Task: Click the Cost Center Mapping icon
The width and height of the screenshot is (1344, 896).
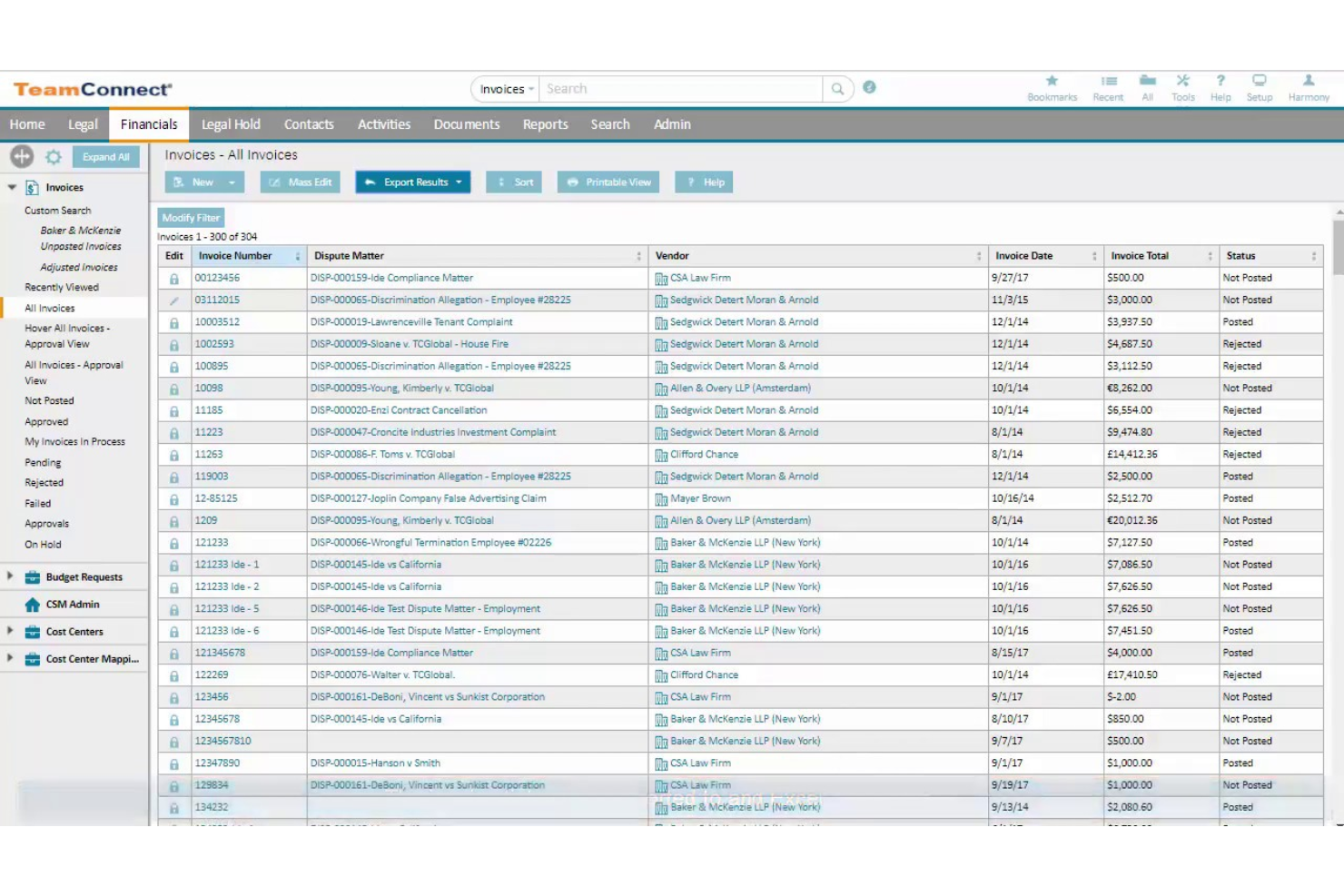Action: pyautogui.click(x=32, y=659)
